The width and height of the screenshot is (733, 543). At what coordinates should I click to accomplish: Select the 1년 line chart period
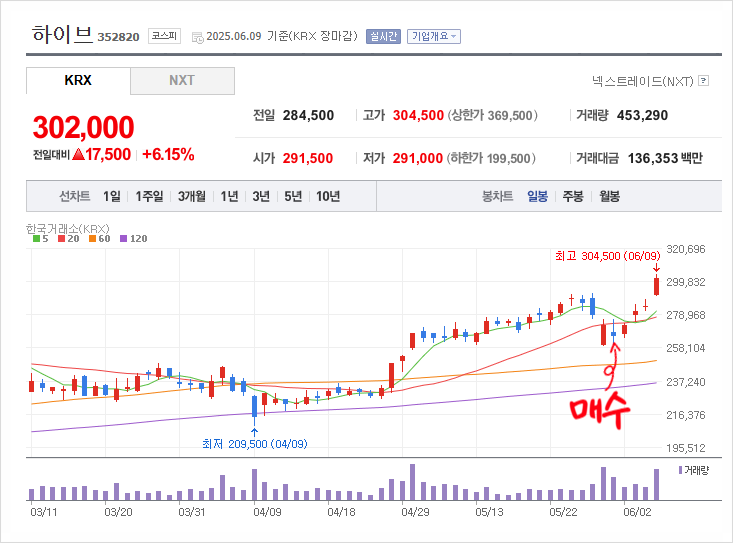[229, 196]
